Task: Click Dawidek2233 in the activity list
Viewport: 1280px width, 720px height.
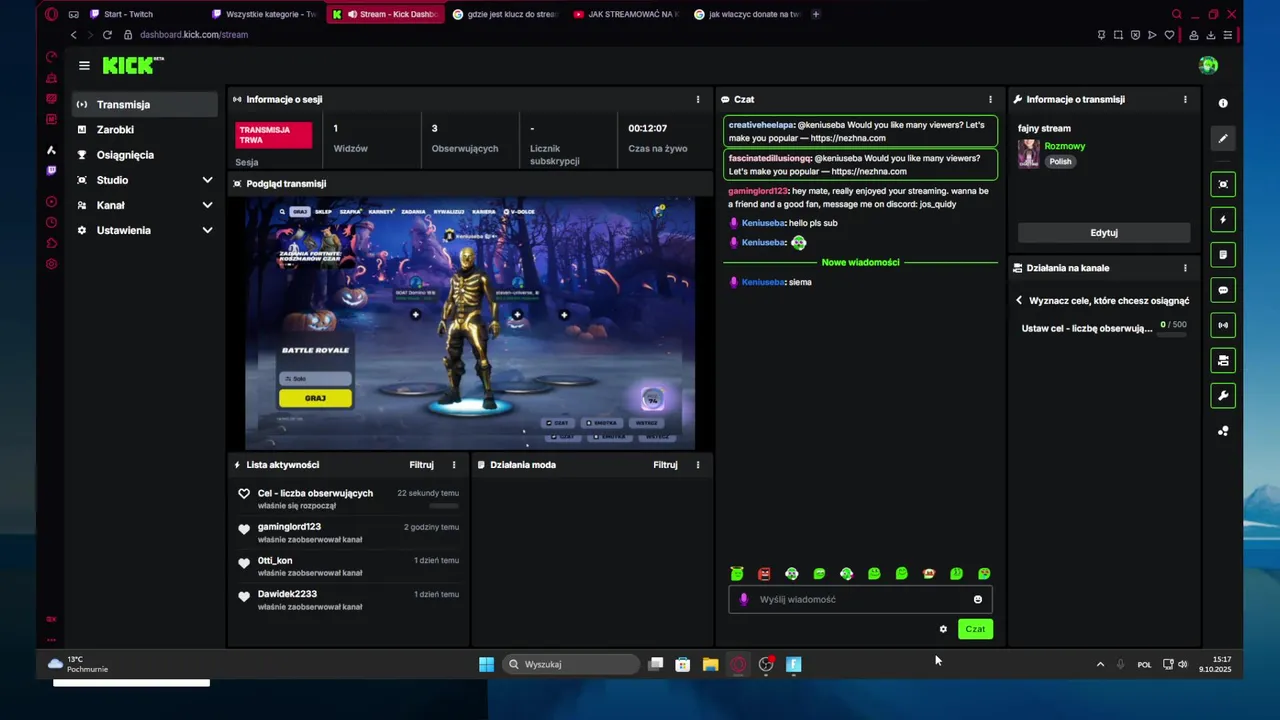Action: pos(287,594)
